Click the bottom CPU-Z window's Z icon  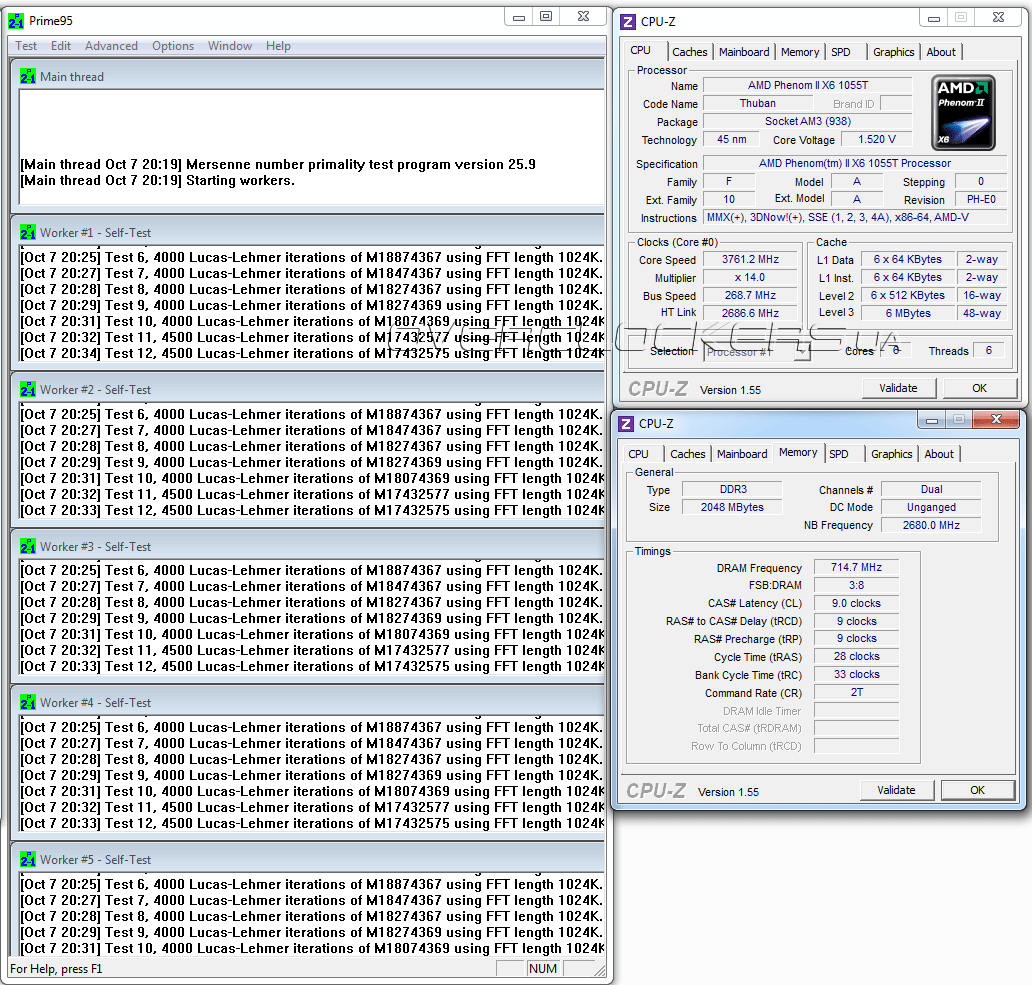pos(627,424)
